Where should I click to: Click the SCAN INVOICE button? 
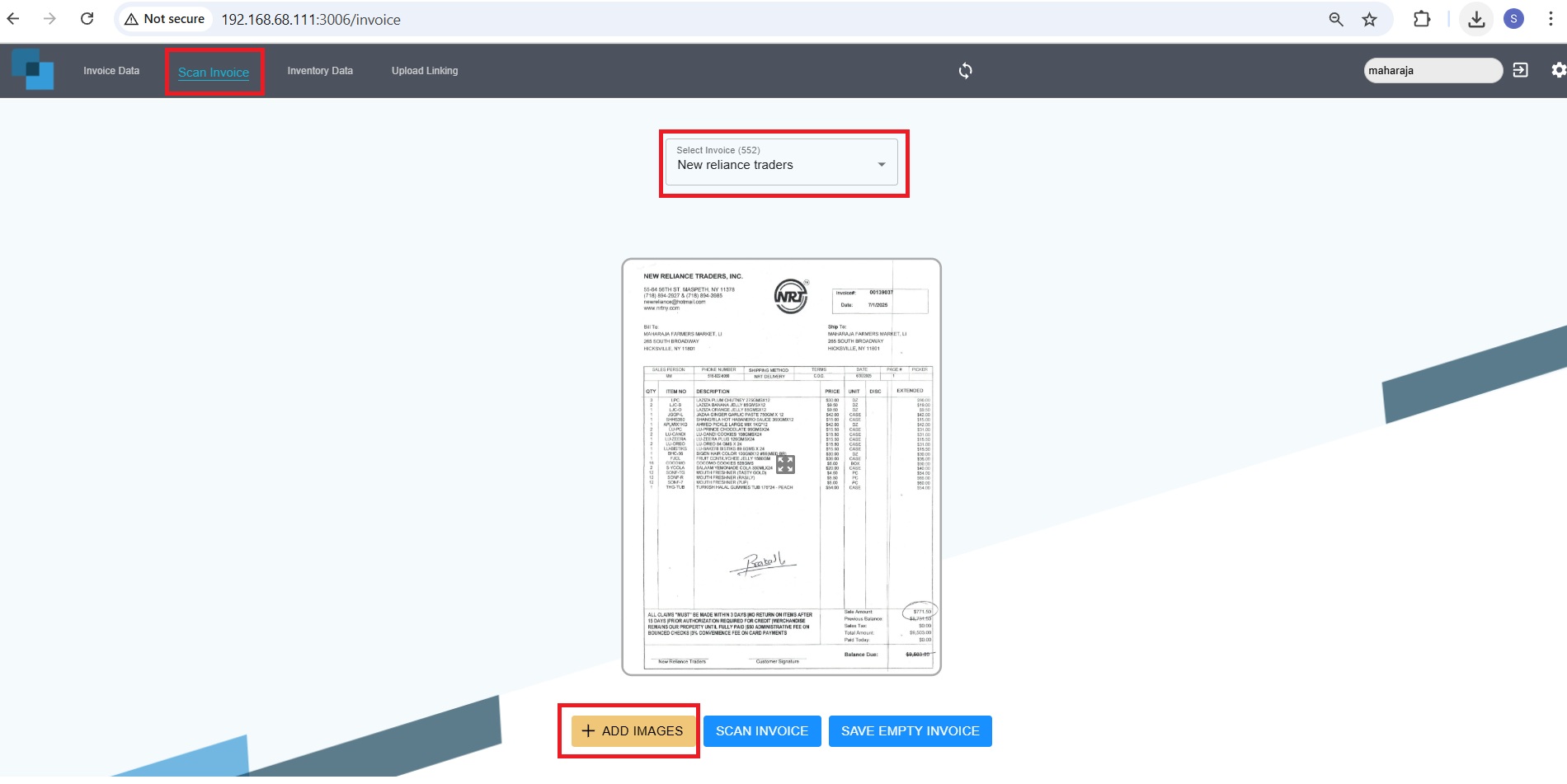pos(762,731)
